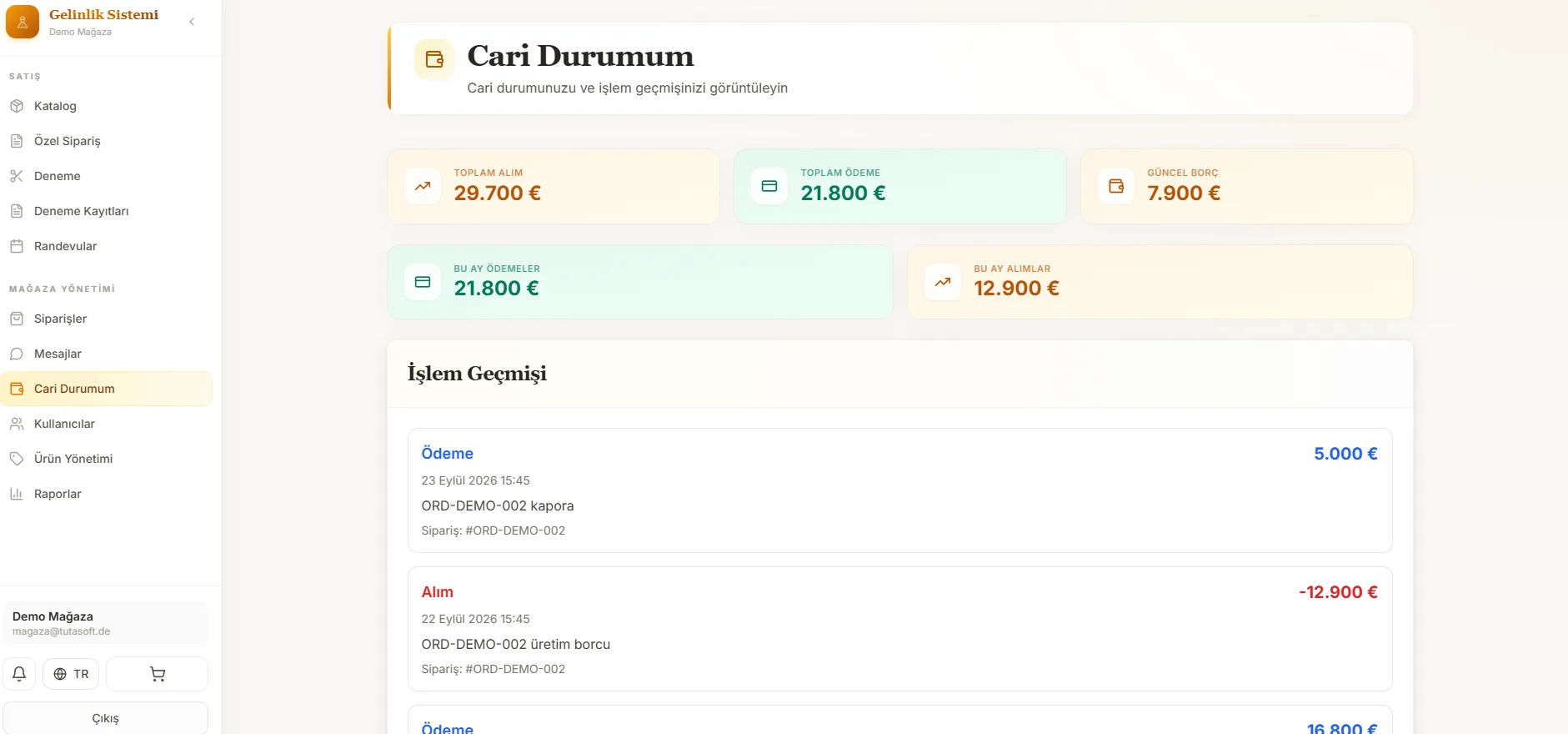Click the Gelinlik Sistemi logo icon
This screenshot has width=1568, height=734.
tap(23, 22)
